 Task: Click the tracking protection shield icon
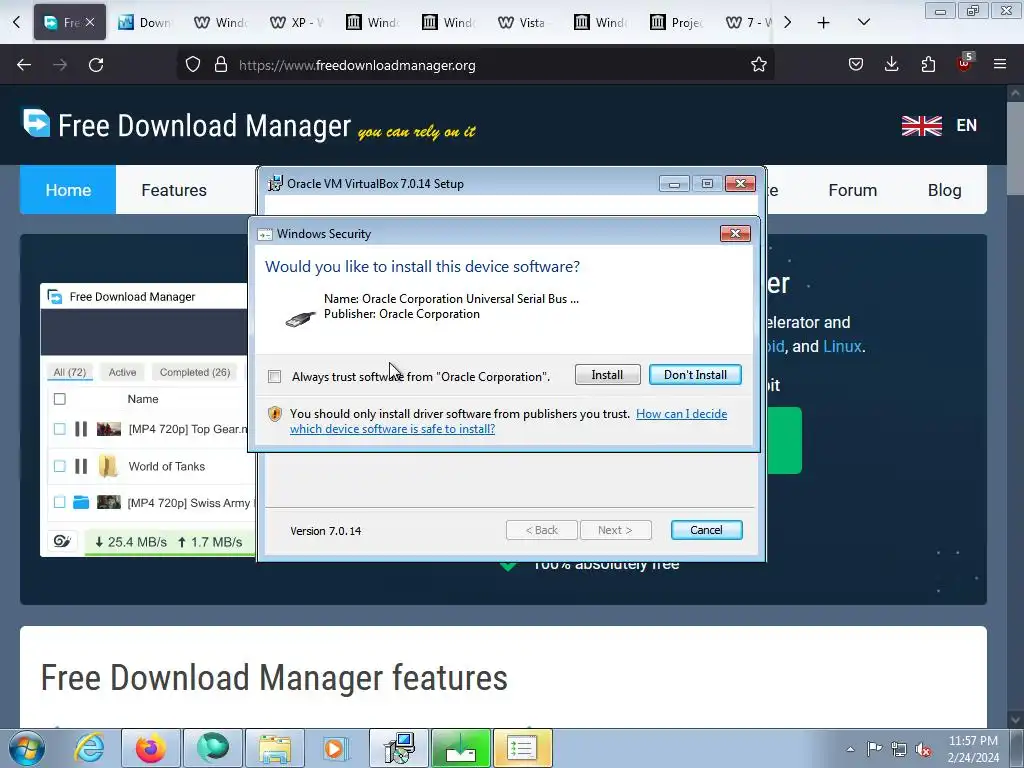point(193,65)
